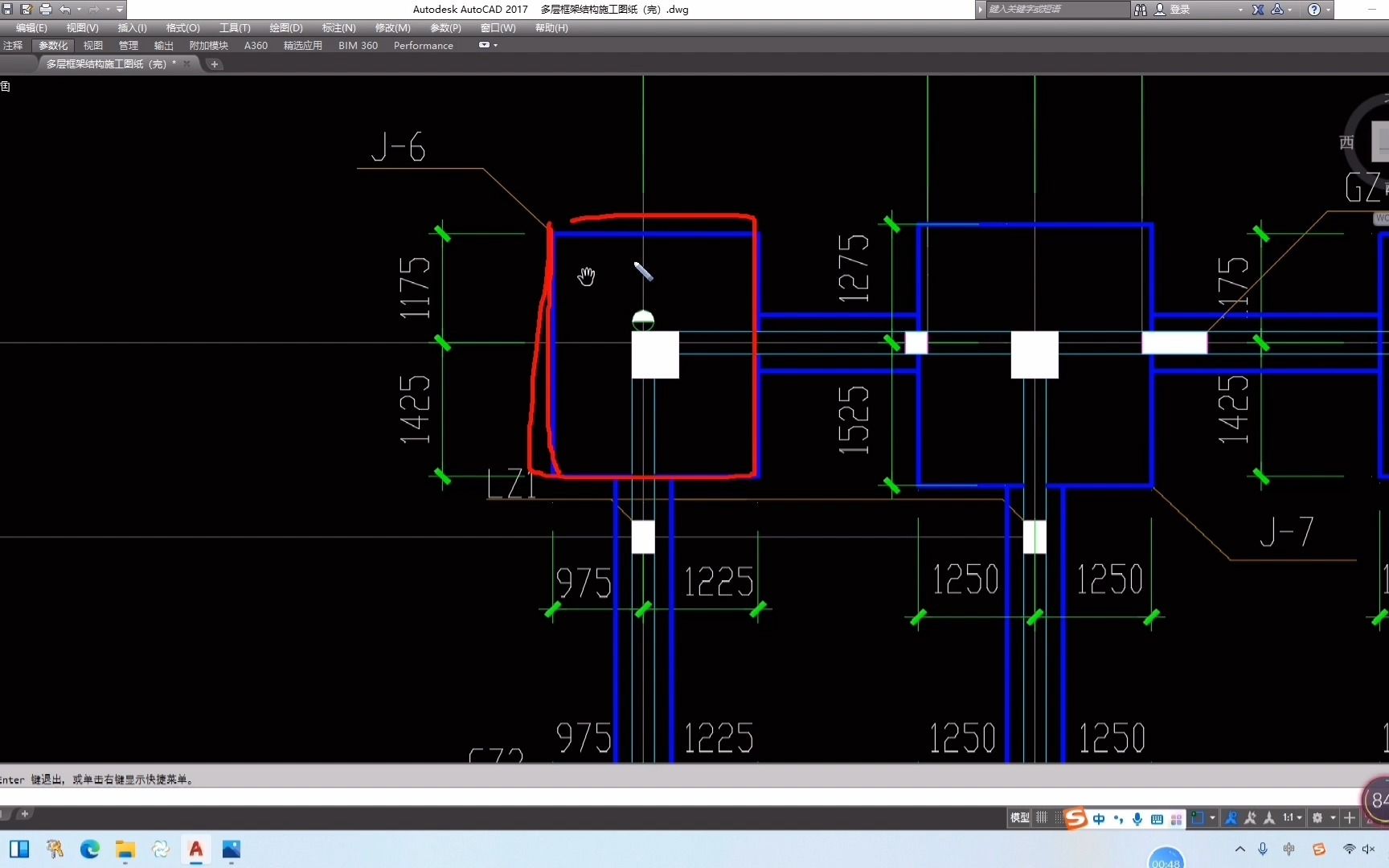Expand the quick access toolbar customize arrow

pyautogui.click(x=120, y=10)
